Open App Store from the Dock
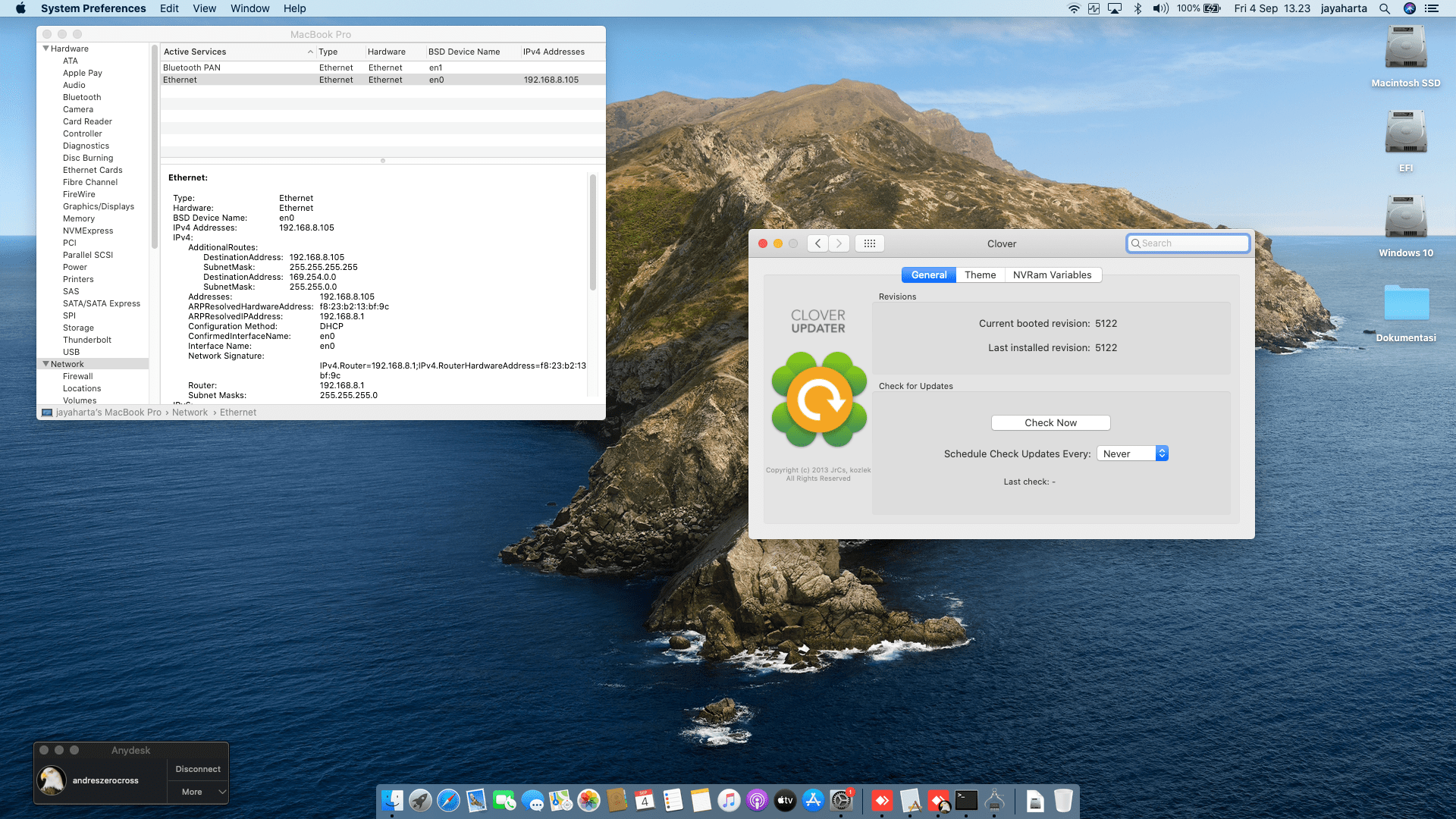The height and width of the screenshot is (819, 1456). click(x=813, y=800)
